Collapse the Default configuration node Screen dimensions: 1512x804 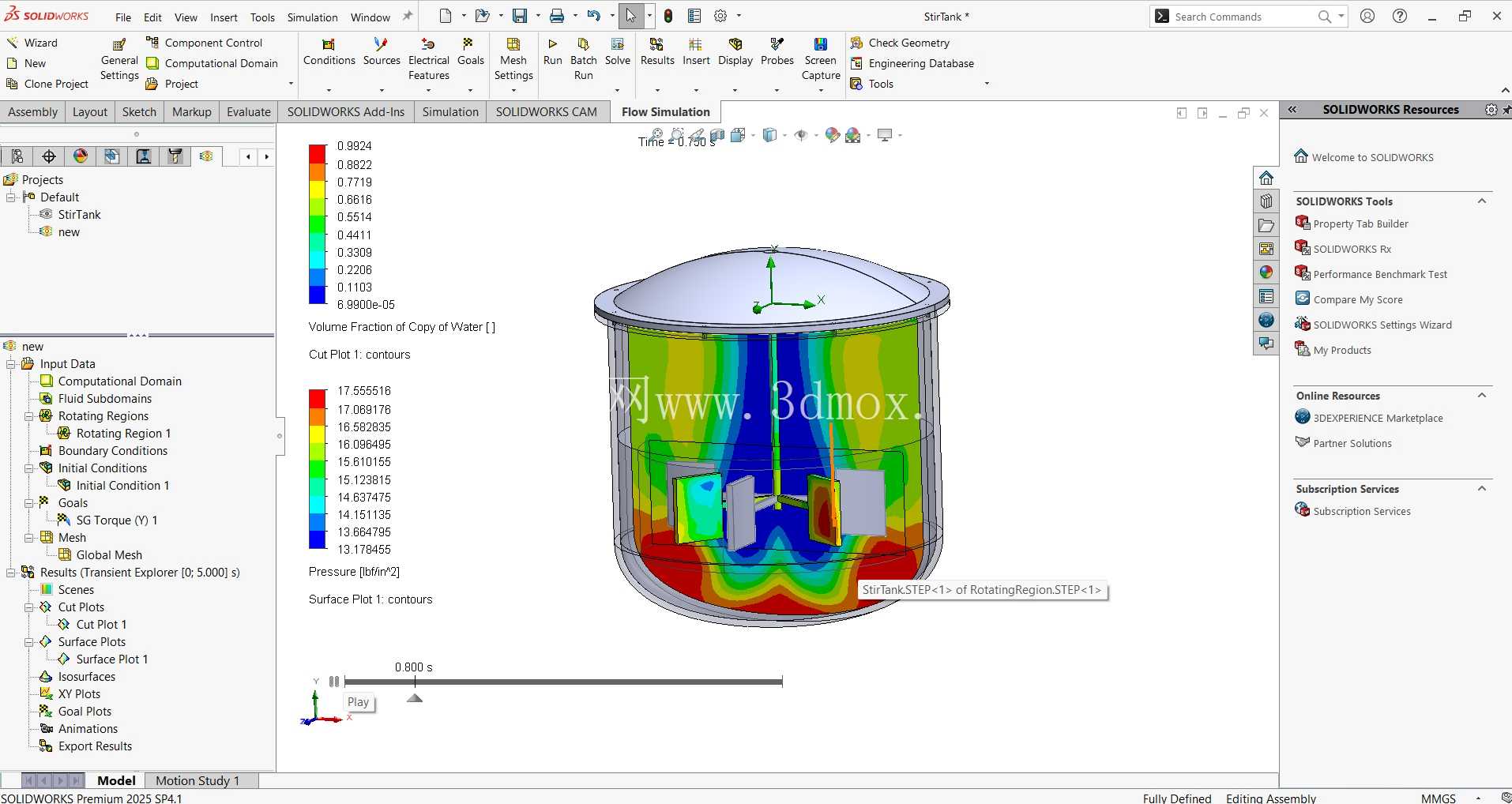[x=11, y=197]
